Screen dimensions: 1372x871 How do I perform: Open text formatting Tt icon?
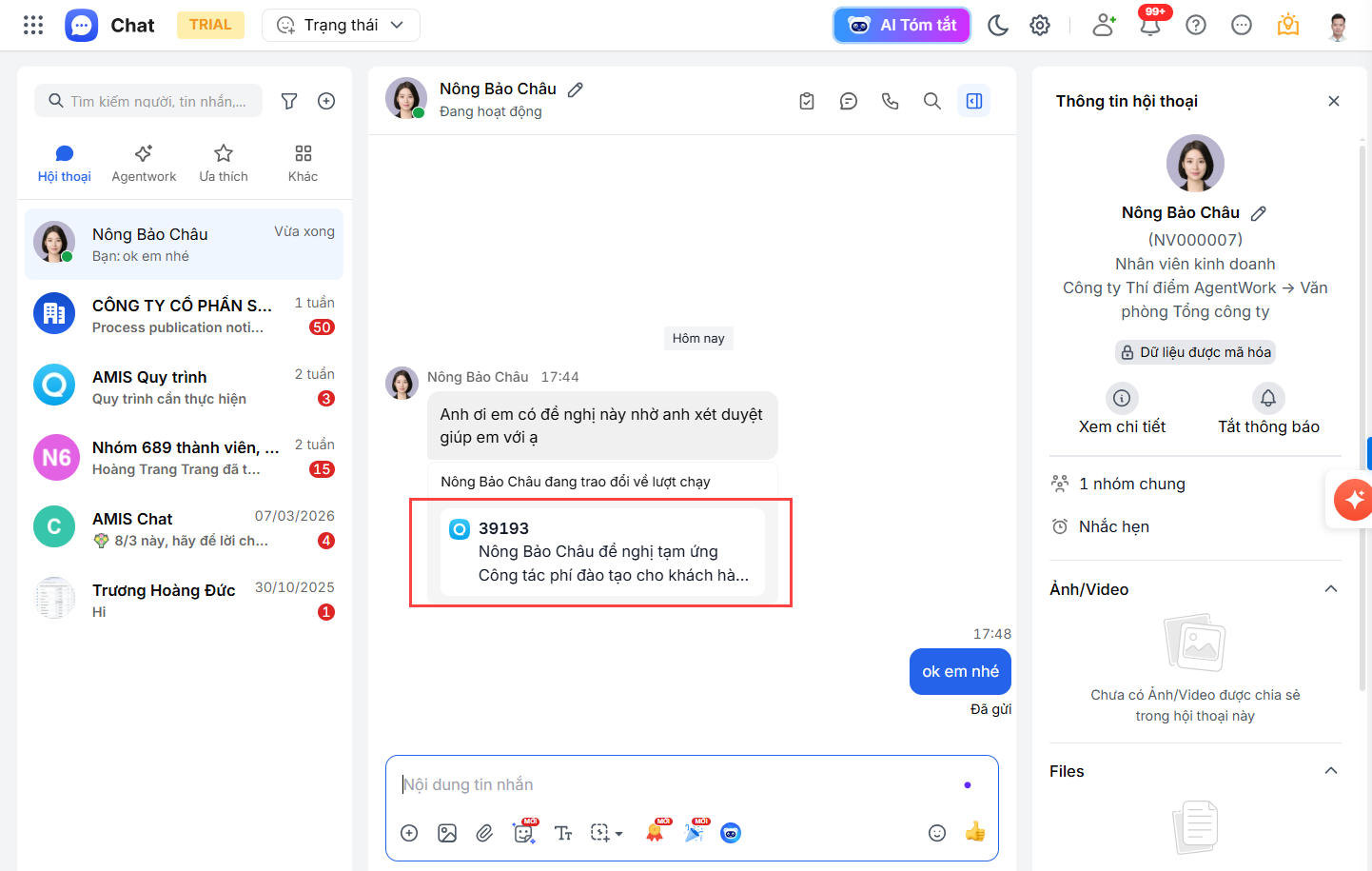pyautogui.click(x=563, y=833)
